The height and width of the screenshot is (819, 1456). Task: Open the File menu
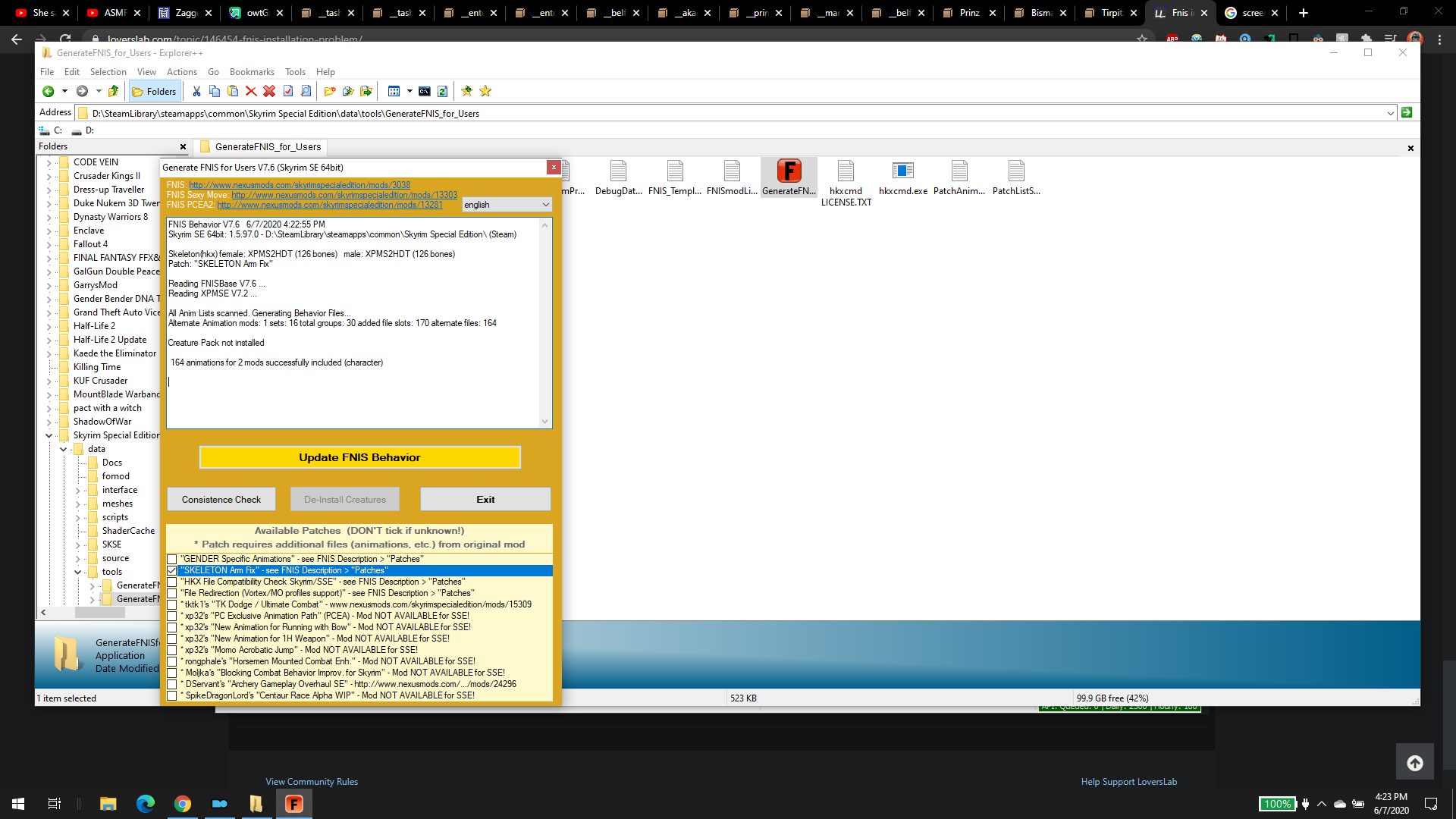tap(47, 72)
